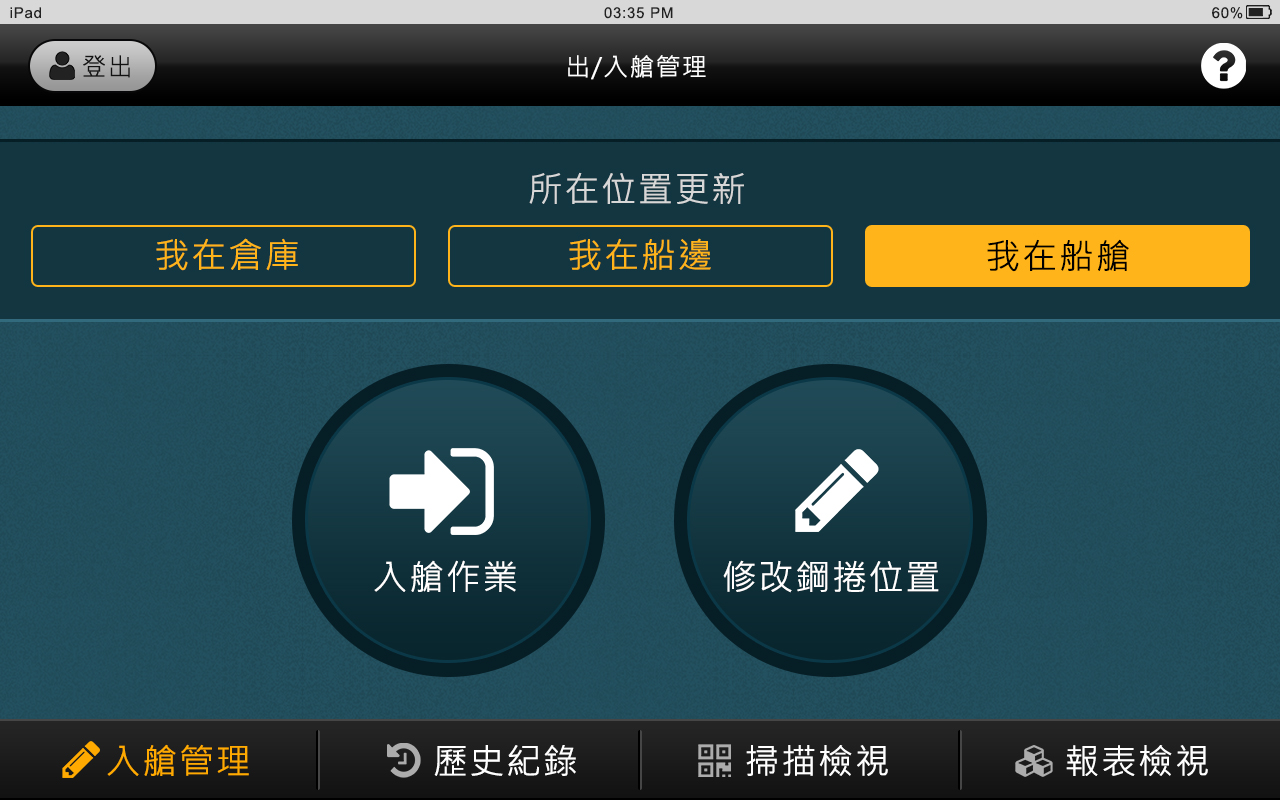The width and height of the screenshot is (1280, 800).
Task: Tap the QR code icon for 掃描檢視
Action: click(x=714, y=760)
